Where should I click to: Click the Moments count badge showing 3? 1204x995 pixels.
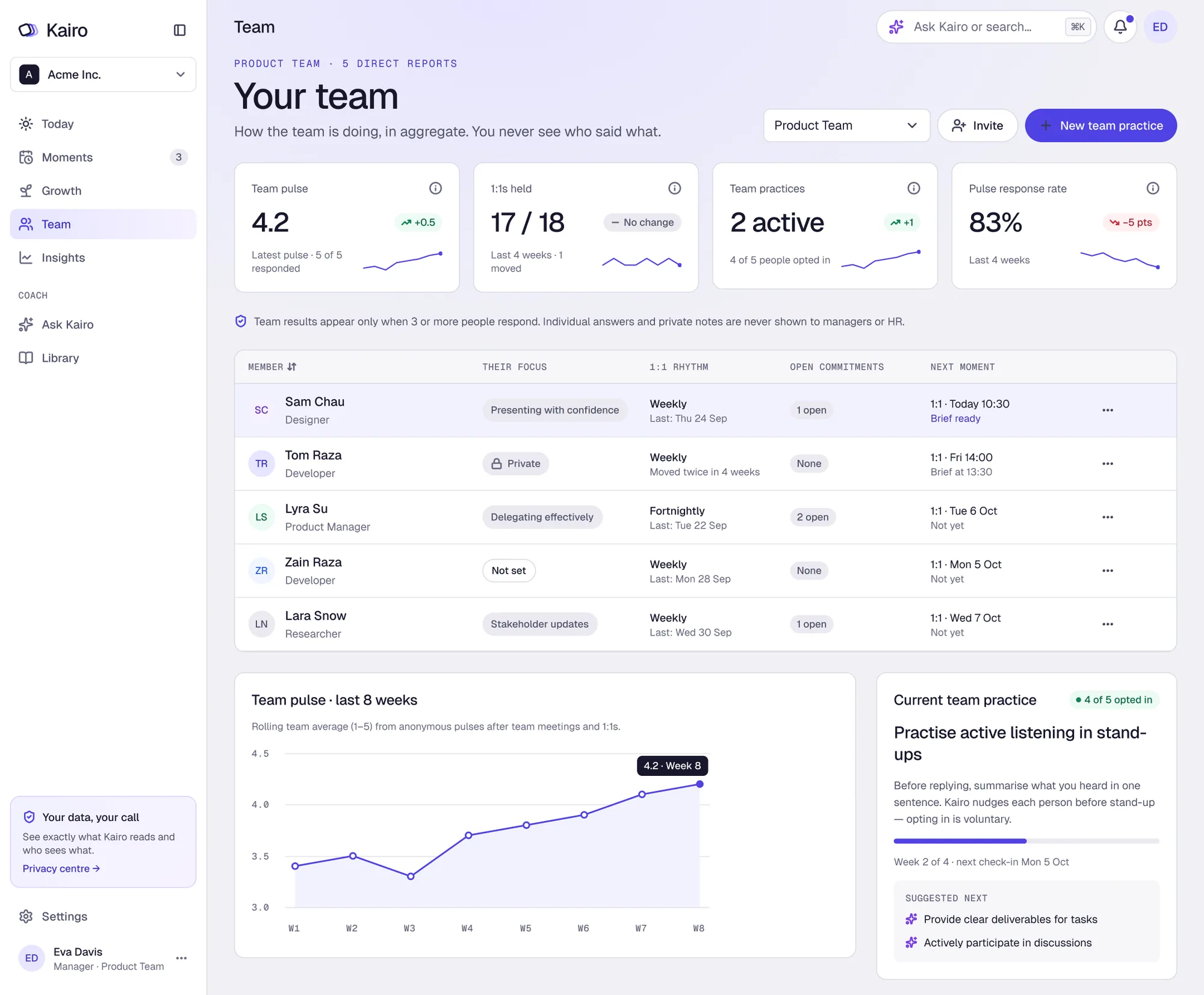coord(178,157)
